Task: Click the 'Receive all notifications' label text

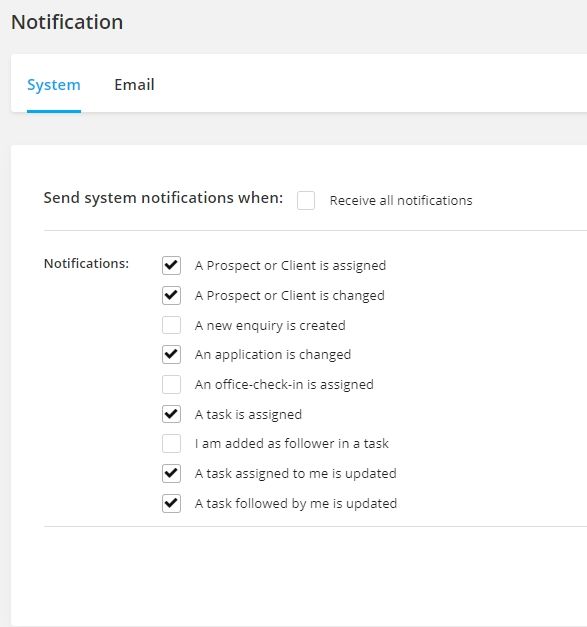Action: tap(401, 200)
